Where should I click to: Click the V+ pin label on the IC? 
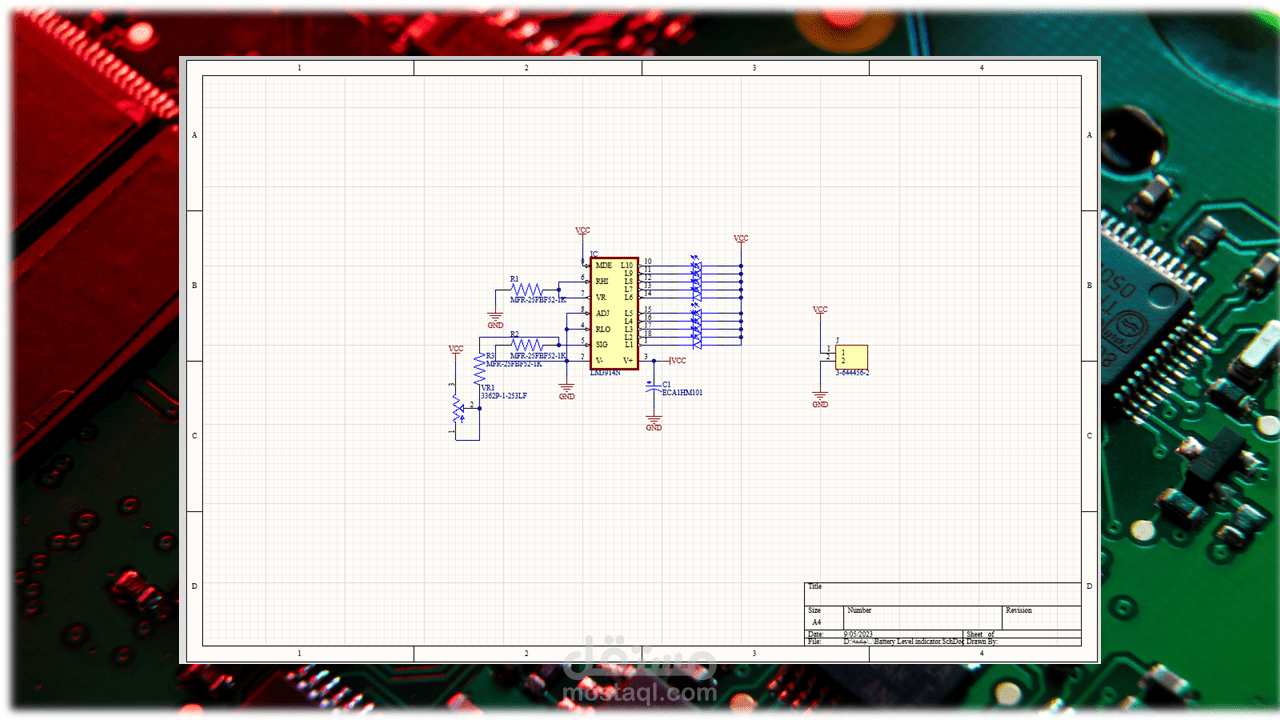click(x=629, y=361)
